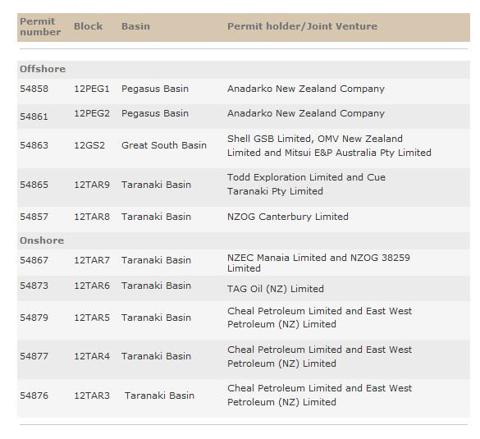Select Great South Basin cell

pos(164,145)
